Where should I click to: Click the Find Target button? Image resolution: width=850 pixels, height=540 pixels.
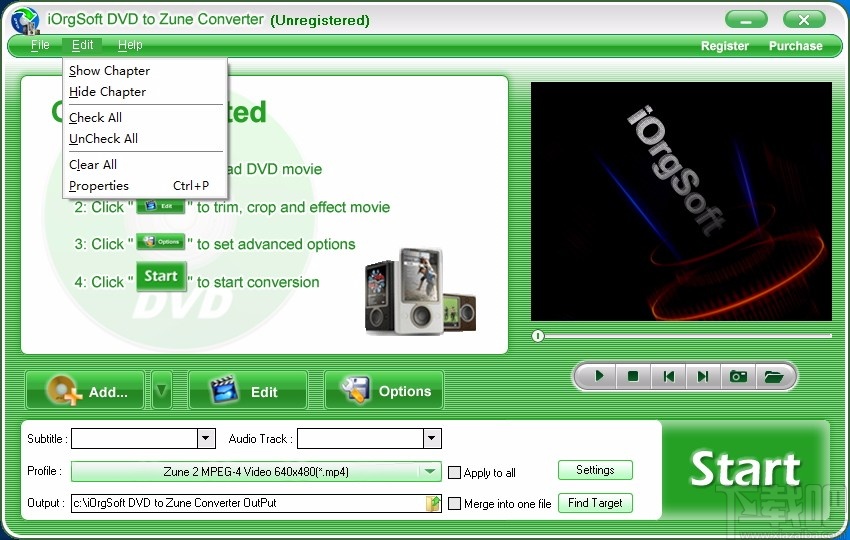tap(595, 503)
